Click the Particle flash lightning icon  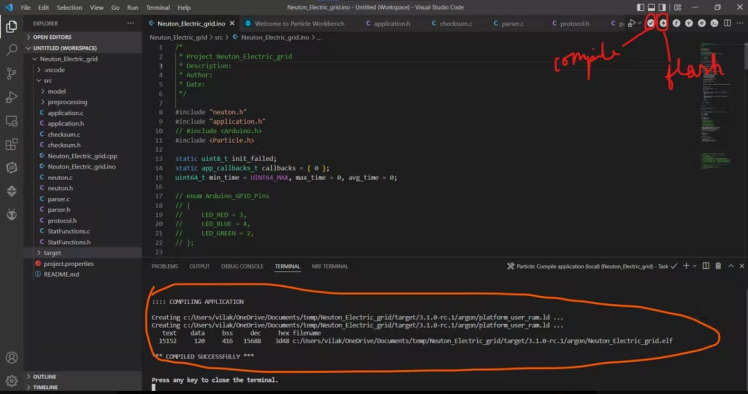pos(663,23)
